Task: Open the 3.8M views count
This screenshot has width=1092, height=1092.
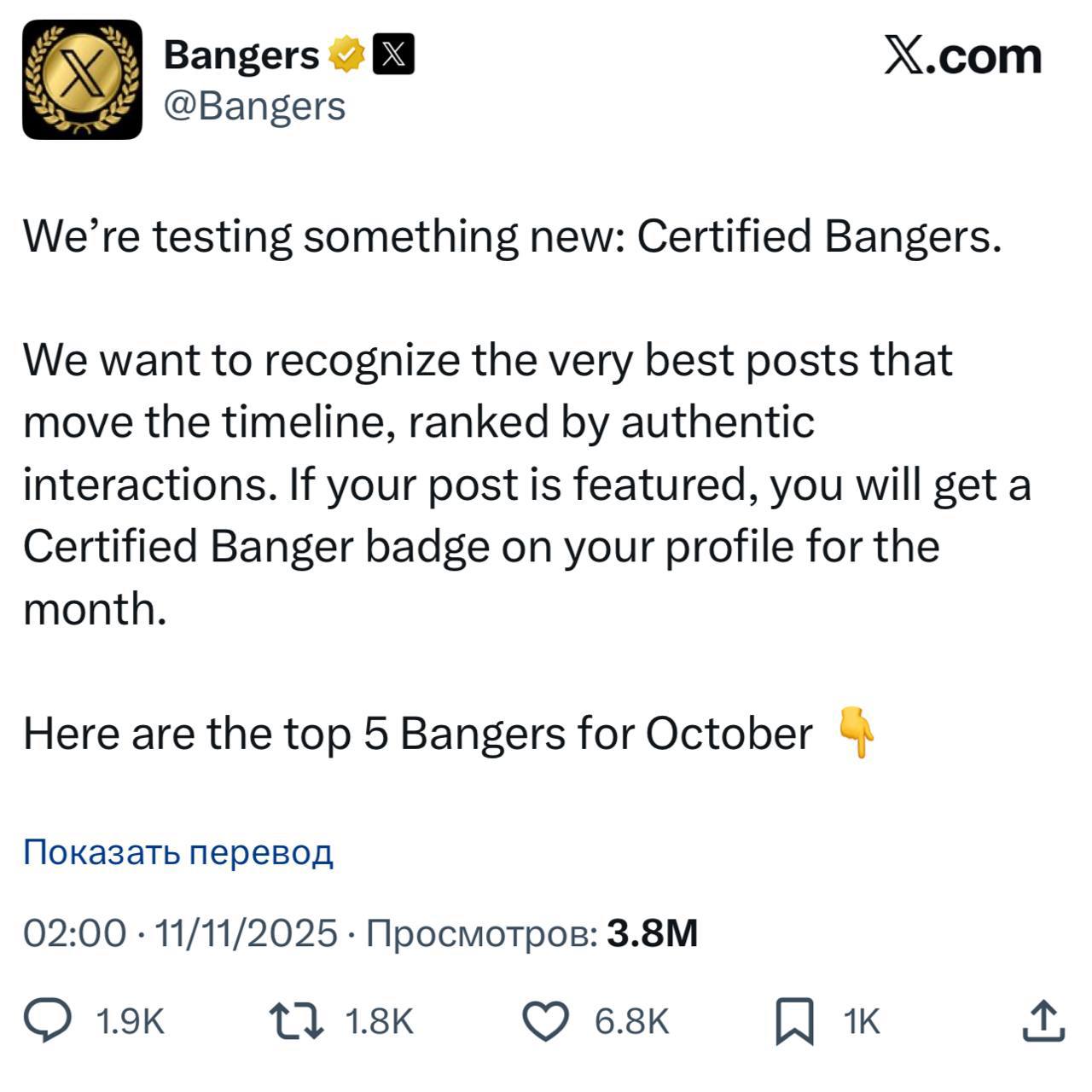Action: tap(652, 933)
